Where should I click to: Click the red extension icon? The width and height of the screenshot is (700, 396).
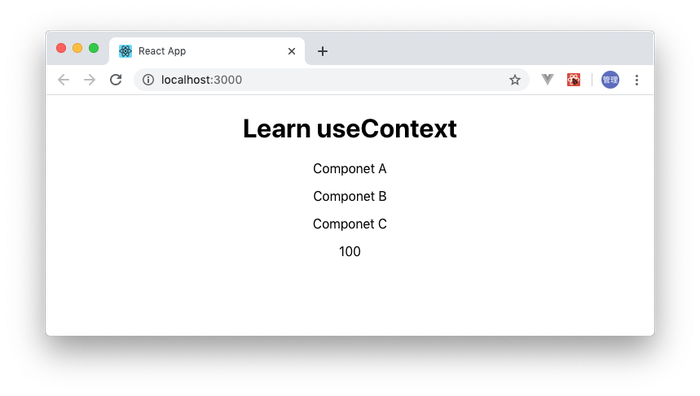click(x=574, y=80)
